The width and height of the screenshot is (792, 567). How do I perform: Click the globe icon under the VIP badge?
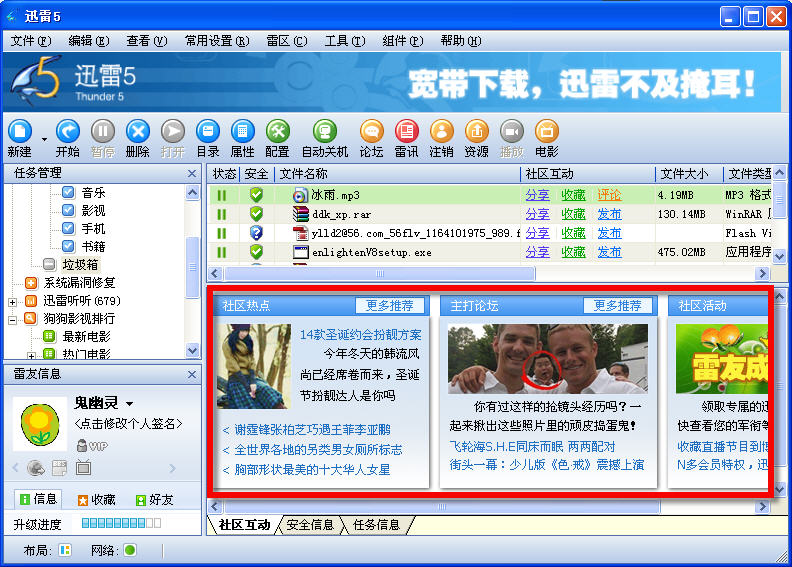click(35, 468)
